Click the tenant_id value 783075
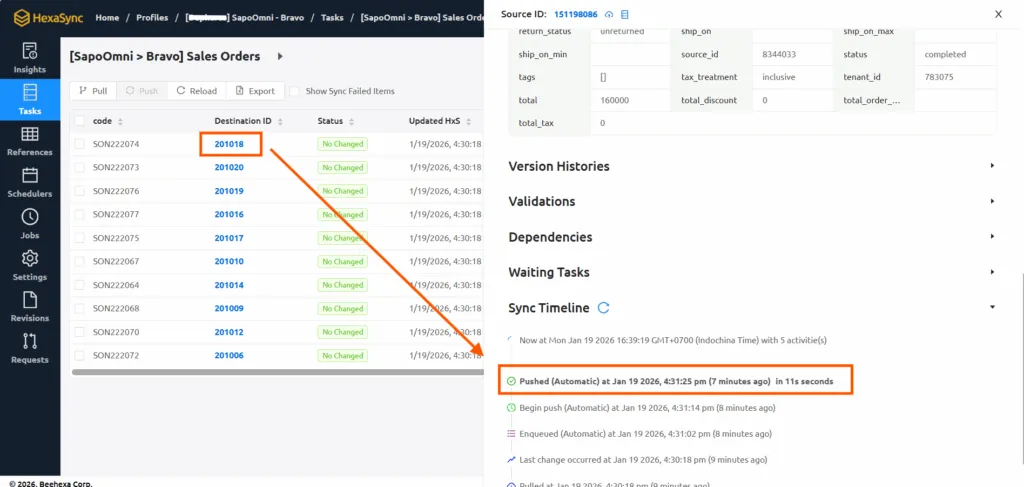Viewport: 1024px width, 487px height. pos(939,77)
